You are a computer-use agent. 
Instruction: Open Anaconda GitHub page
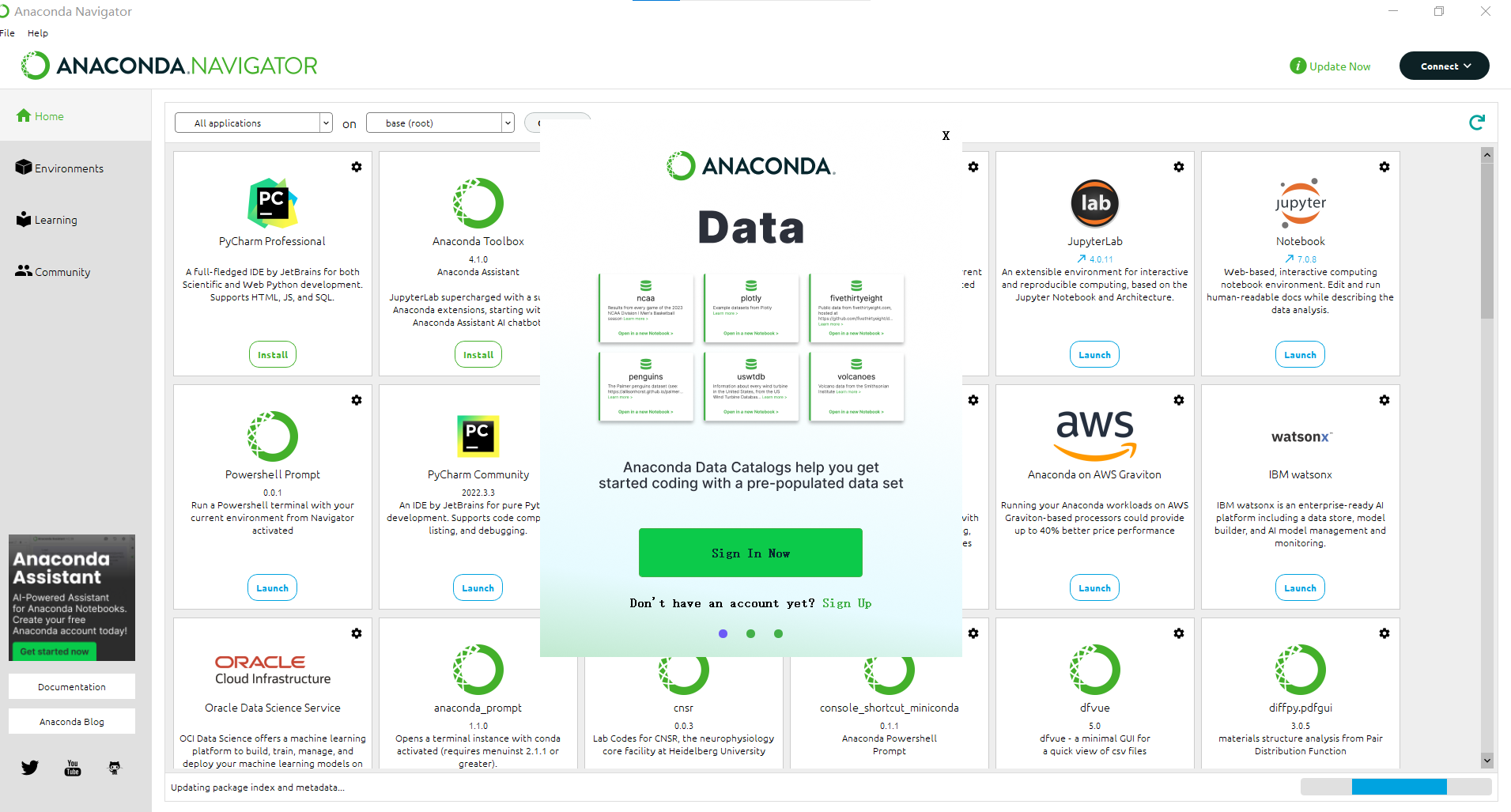click(x=115, y=768)
